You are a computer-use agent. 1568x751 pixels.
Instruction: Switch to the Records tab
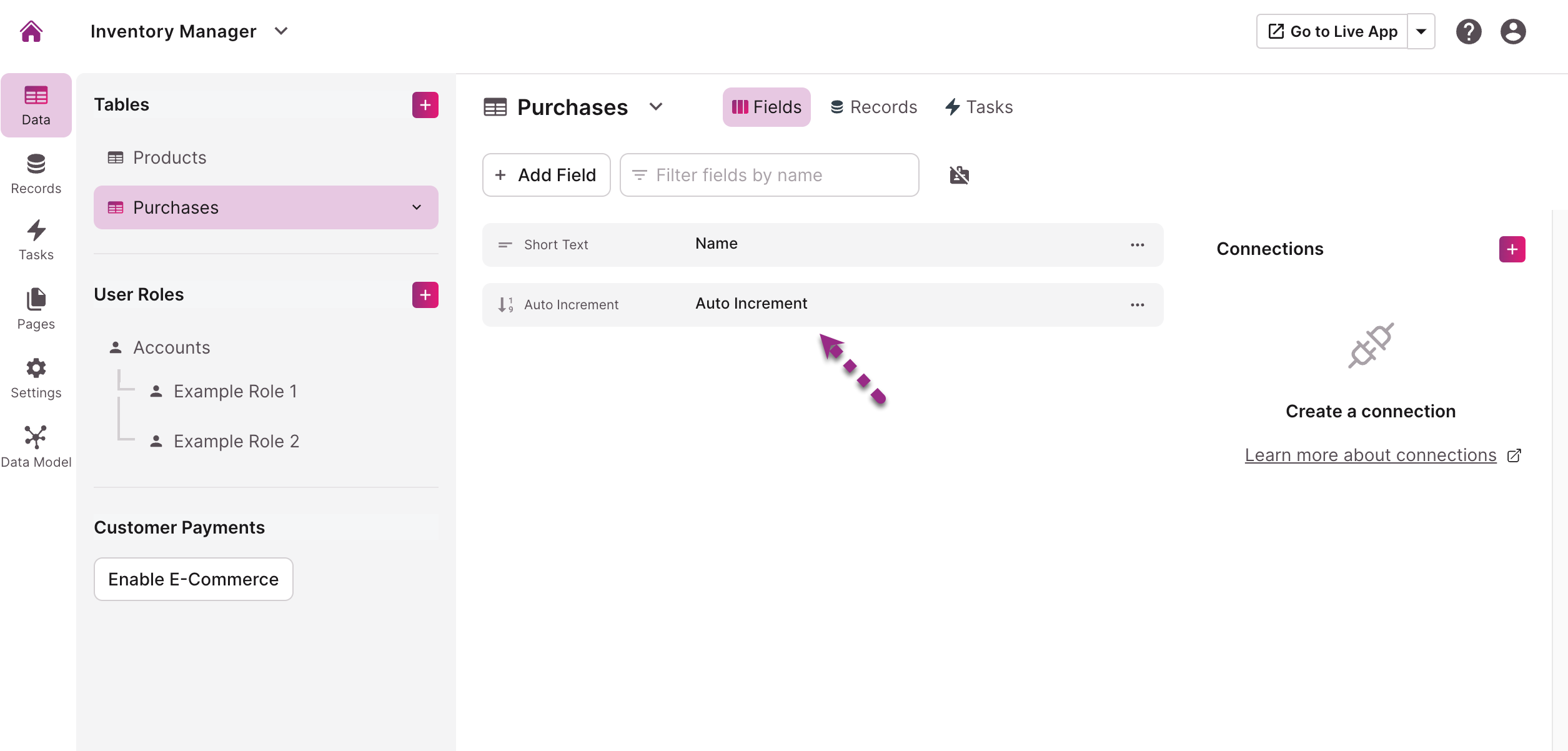873,107
